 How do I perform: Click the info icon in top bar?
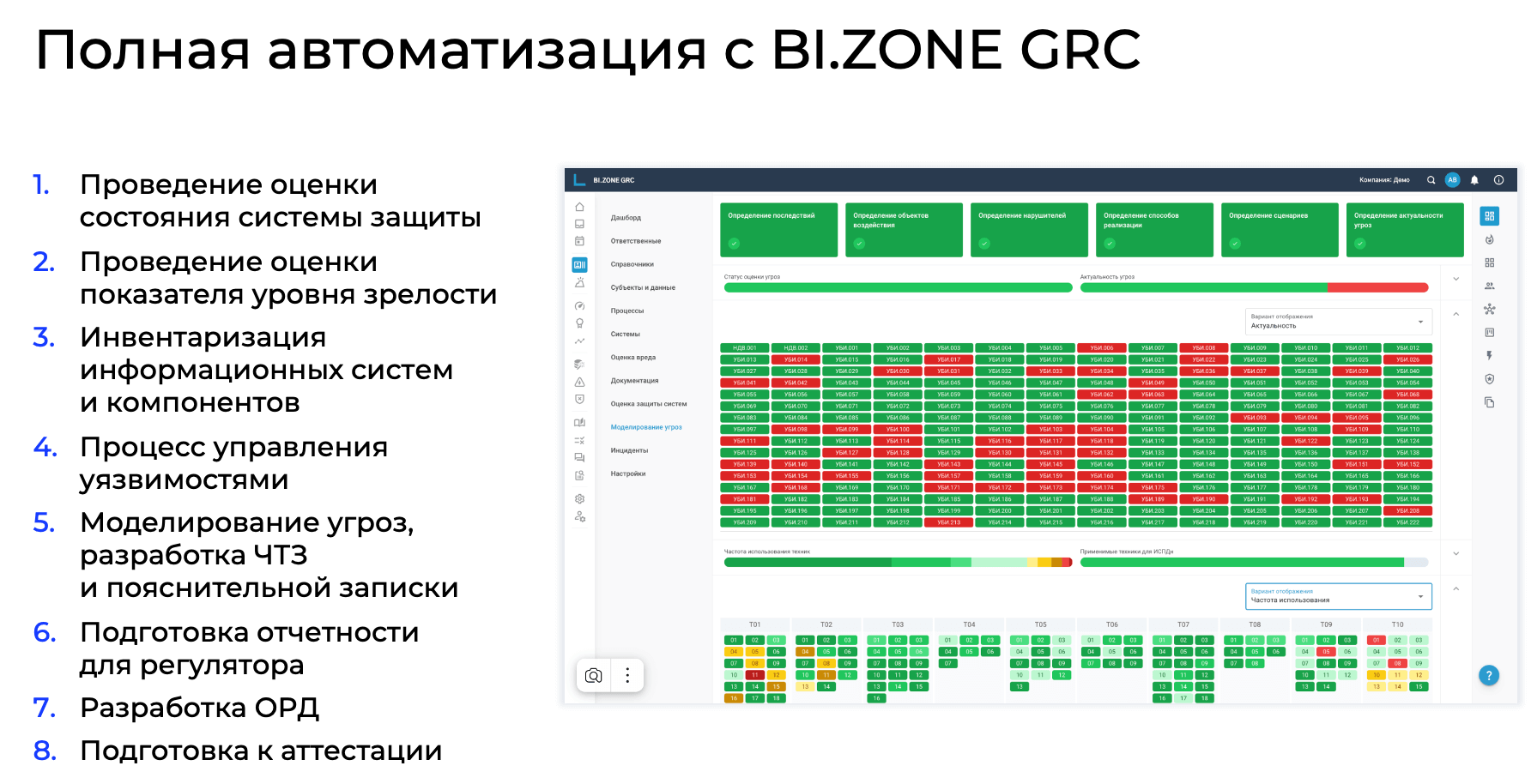click(x=1498, y=180)
